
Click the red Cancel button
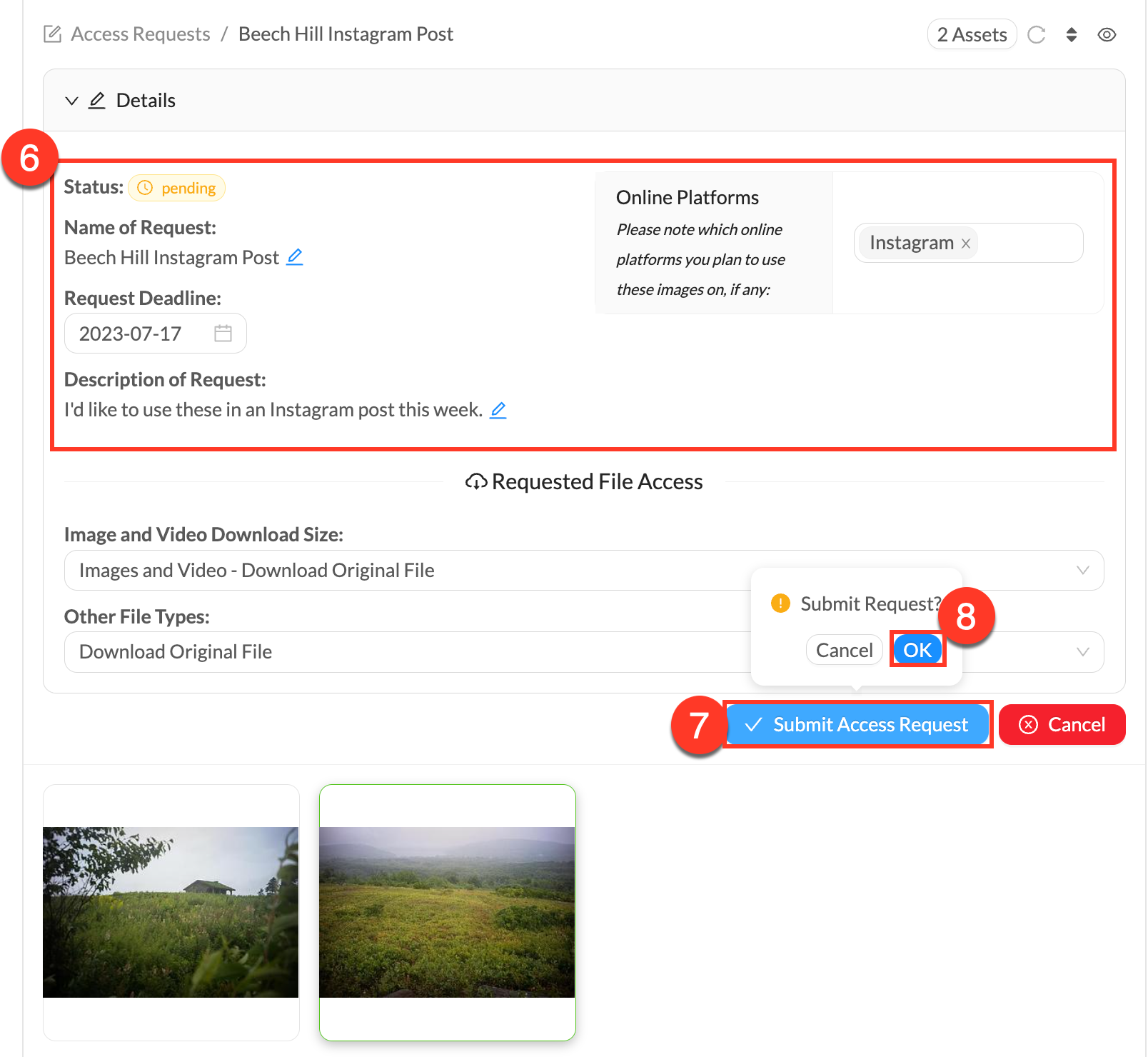[1062, 725]
